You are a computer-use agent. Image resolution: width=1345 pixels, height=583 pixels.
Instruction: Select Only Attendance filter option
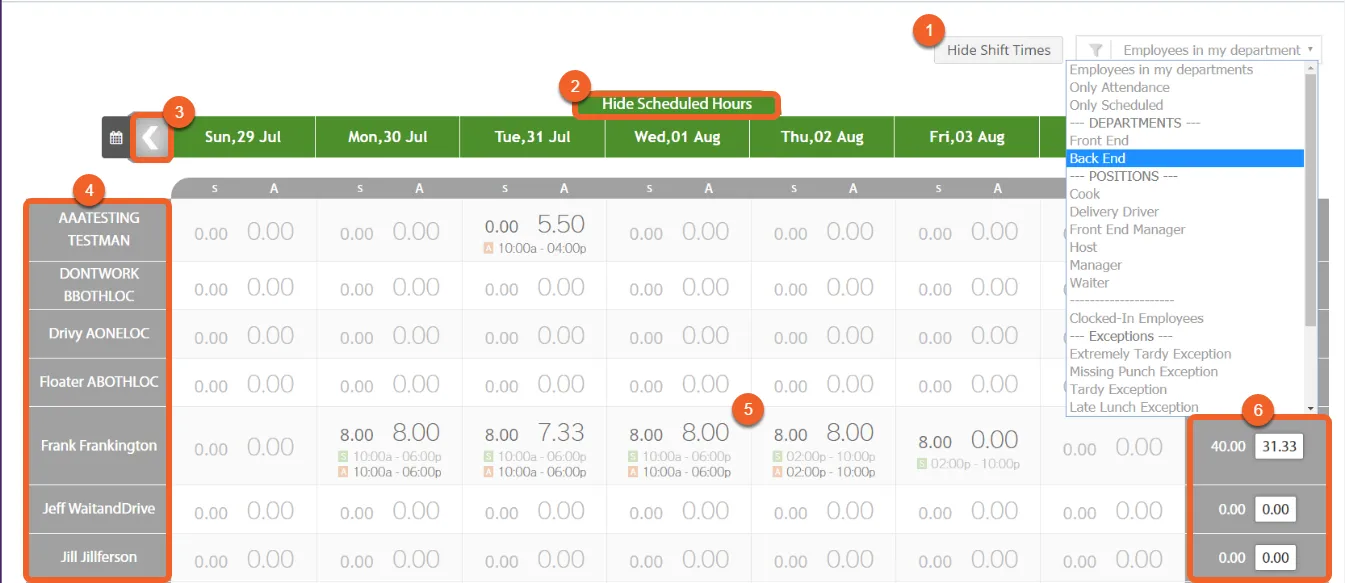(1119, 88)
